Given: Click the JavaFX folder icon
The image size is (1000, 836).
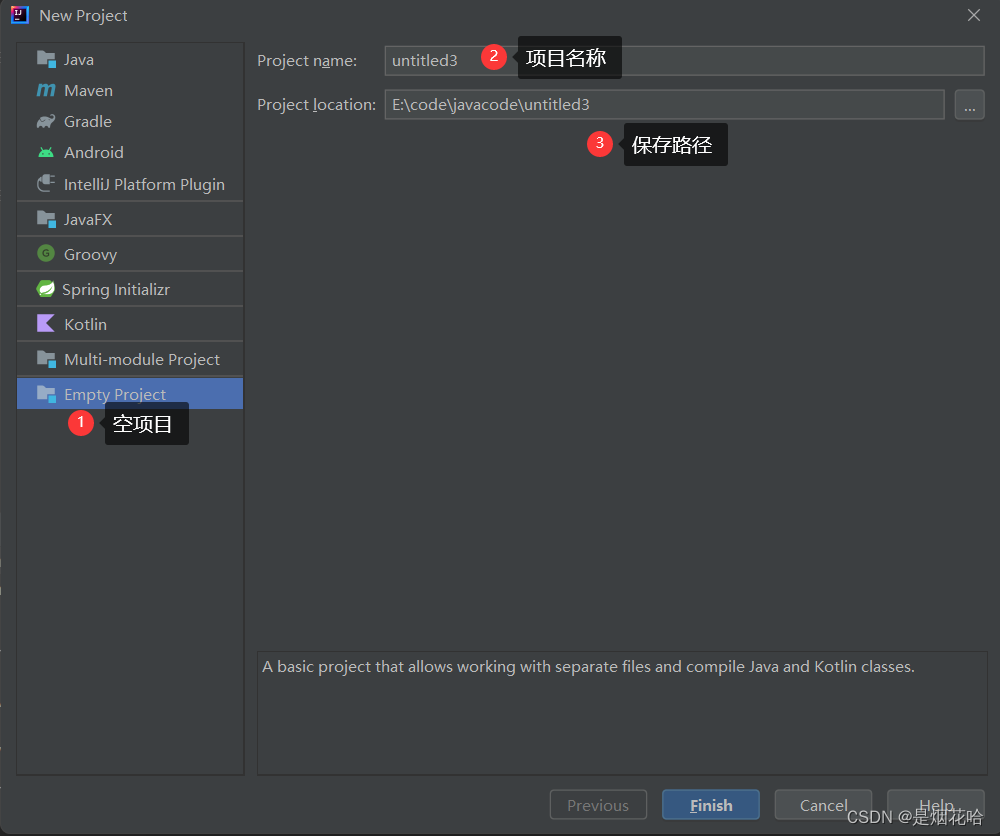Looking at the screenshot, I should coord(46,219).
